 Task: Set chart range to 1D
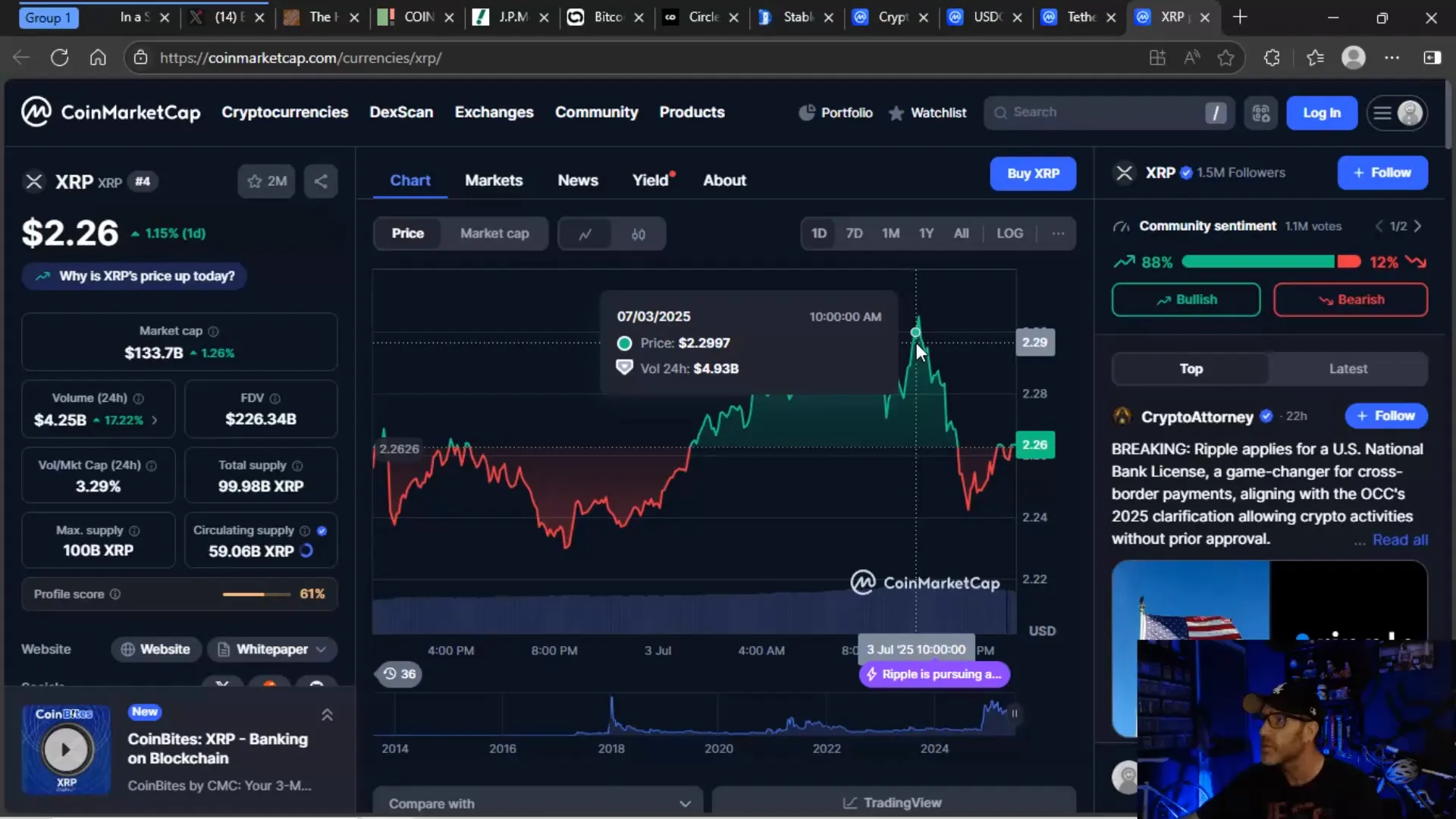click(x=819, y=233)
